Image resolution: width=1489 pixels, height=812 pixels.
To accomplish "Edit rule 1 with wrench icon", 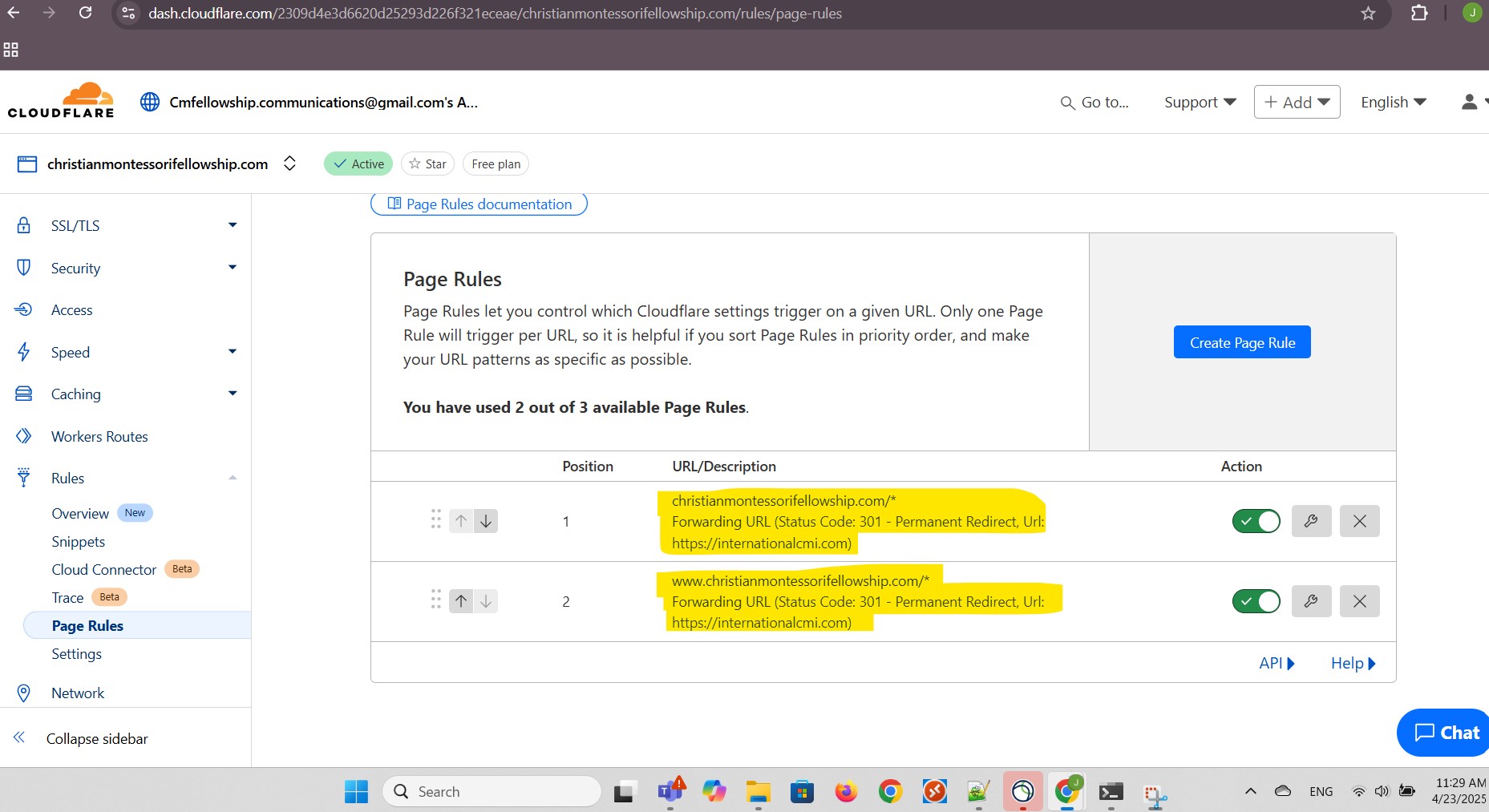I will click(1311, 521).
